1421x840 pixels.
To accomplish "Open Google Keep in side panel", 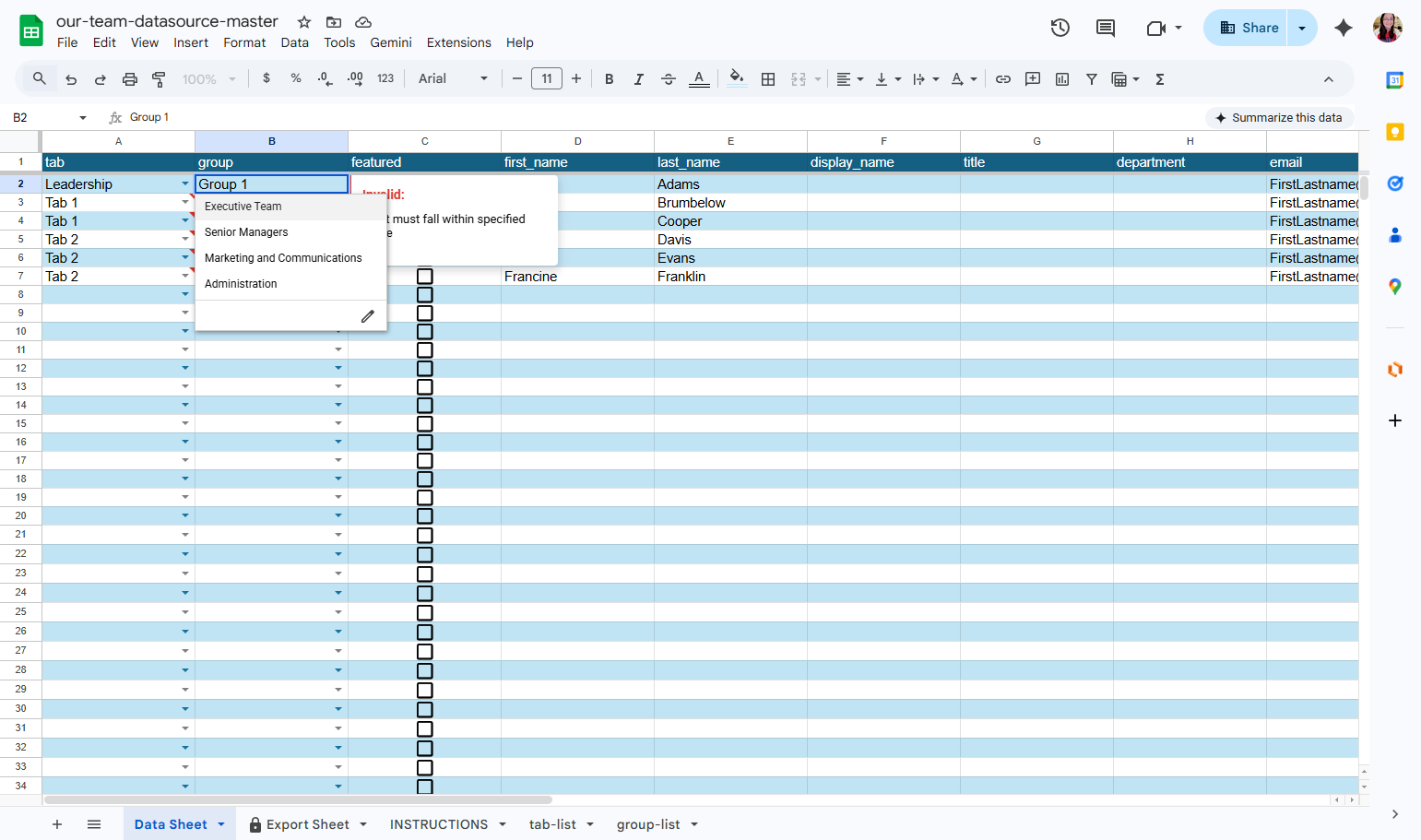I will [x=1395, y=132].
